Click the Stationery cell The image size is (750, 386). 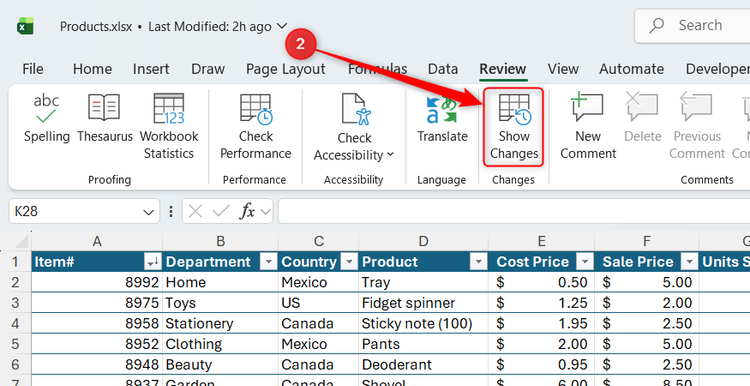tap(220, 323)
